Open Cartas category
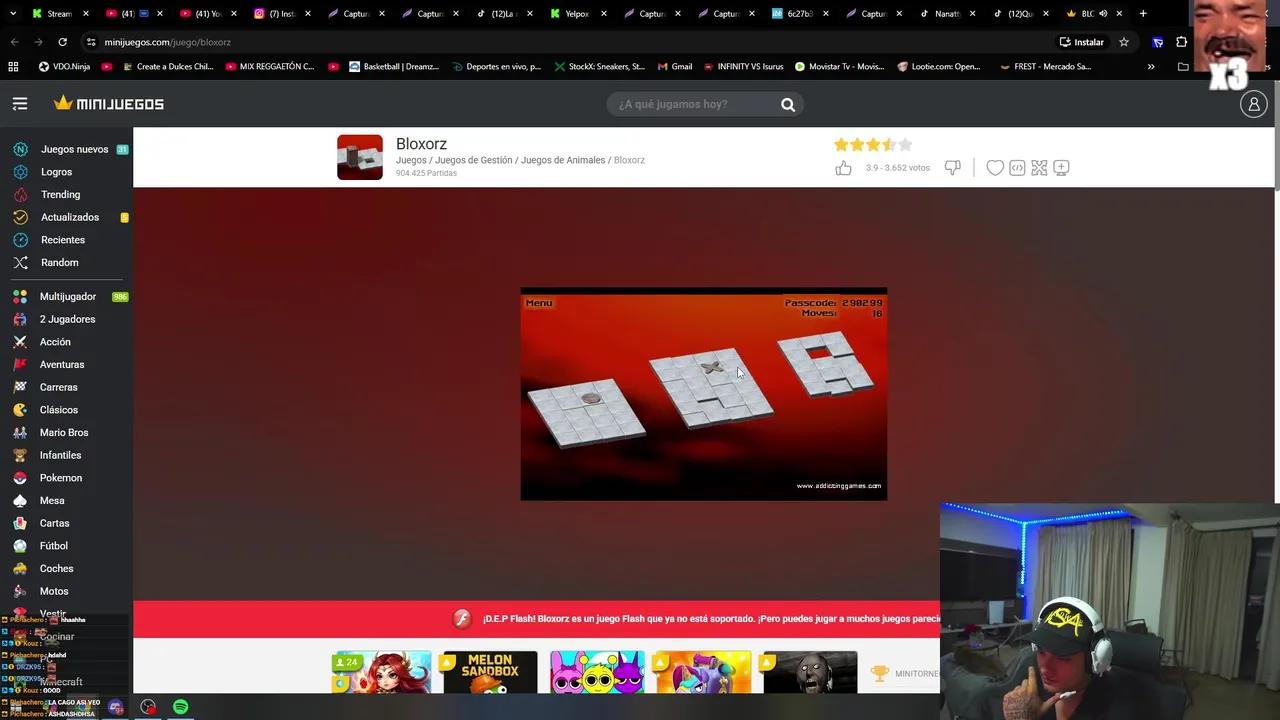This screenshot has height=720, width=1280. 54,523
